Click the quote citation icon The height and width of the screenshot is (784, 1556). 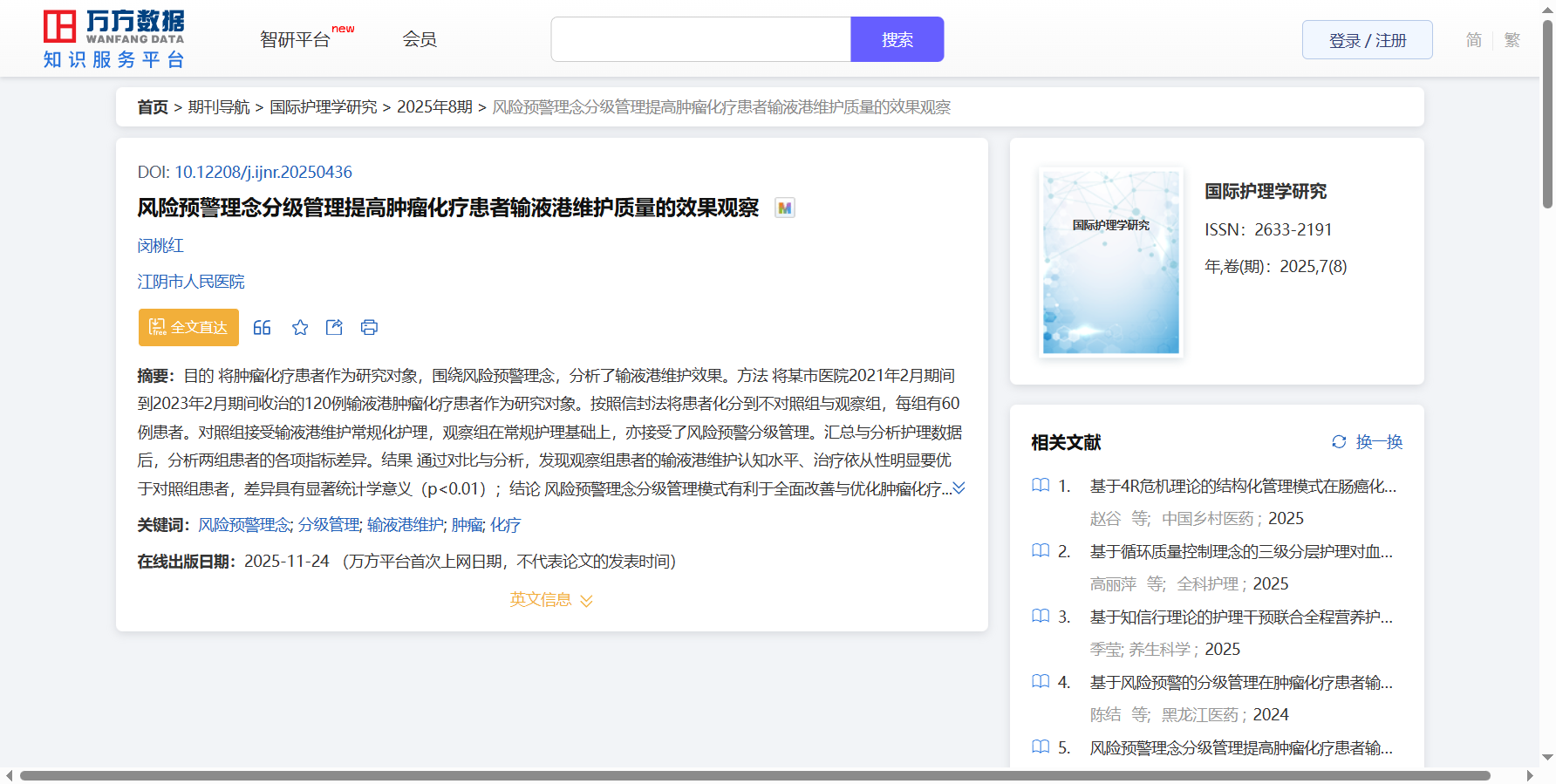[x=262, y=328]
